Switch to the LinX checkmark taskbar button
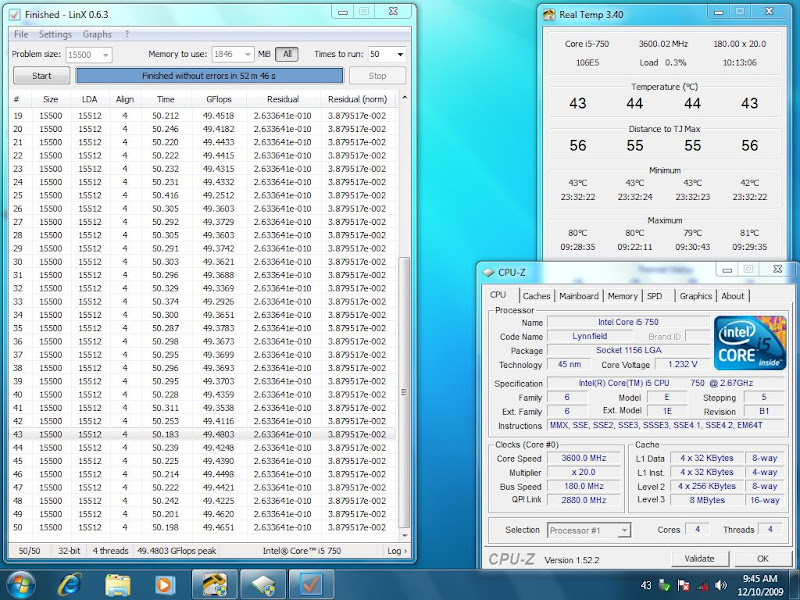This screenshot has height=600, width=800. pos(311,583)
